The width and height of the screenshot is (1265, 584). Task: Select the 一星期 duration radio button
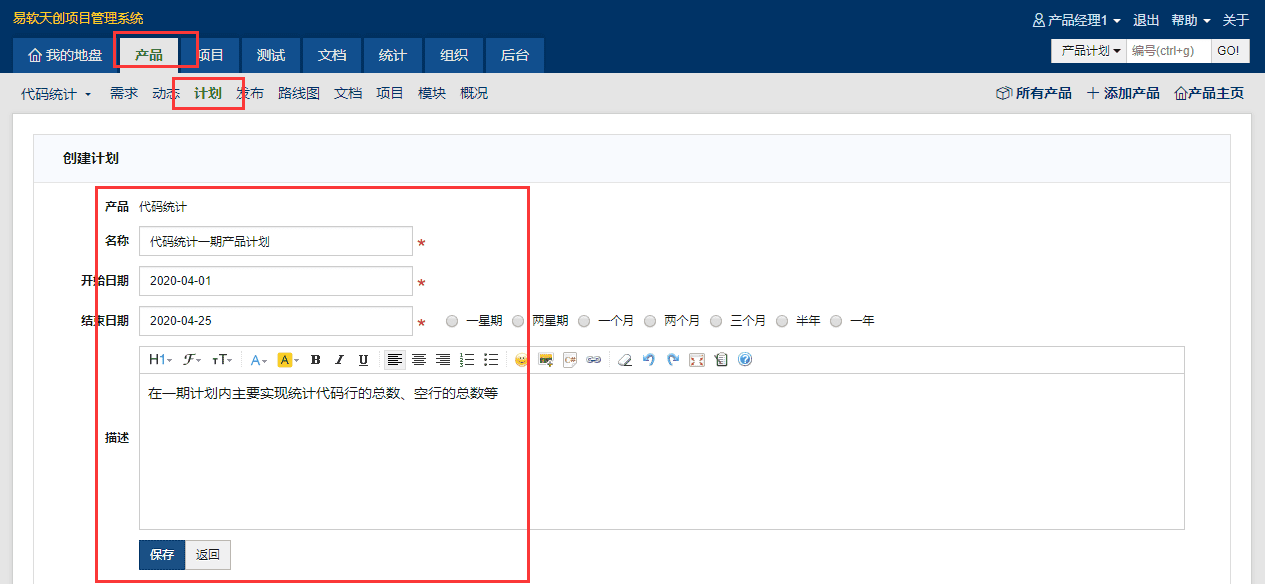click(x=452, y=321)
